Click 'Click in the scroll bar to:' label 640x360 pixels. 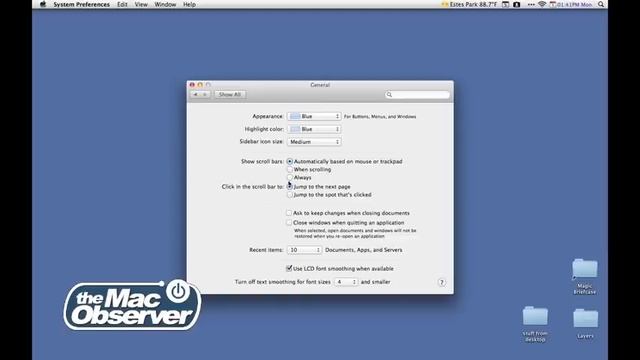[x=253, y=187]
